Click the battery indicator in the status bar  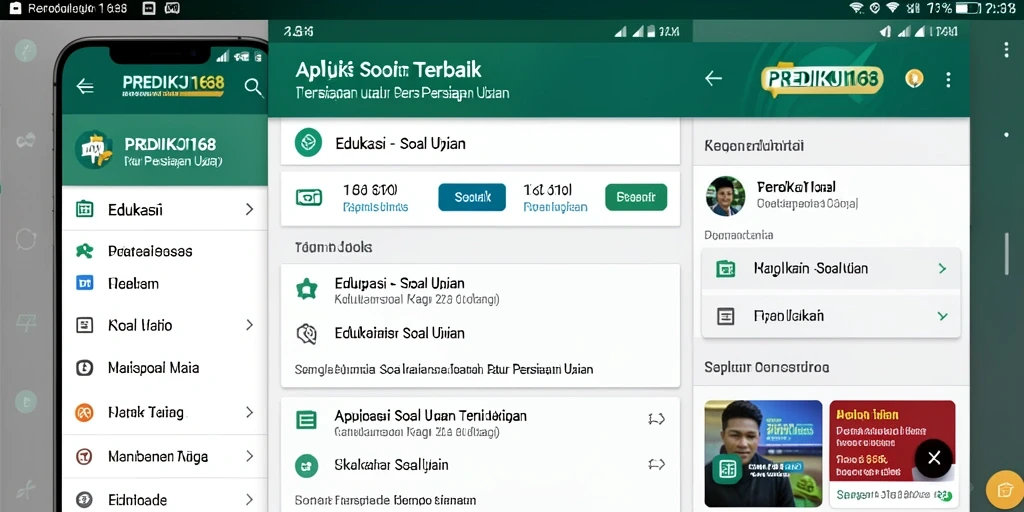[x=968, y=8]
